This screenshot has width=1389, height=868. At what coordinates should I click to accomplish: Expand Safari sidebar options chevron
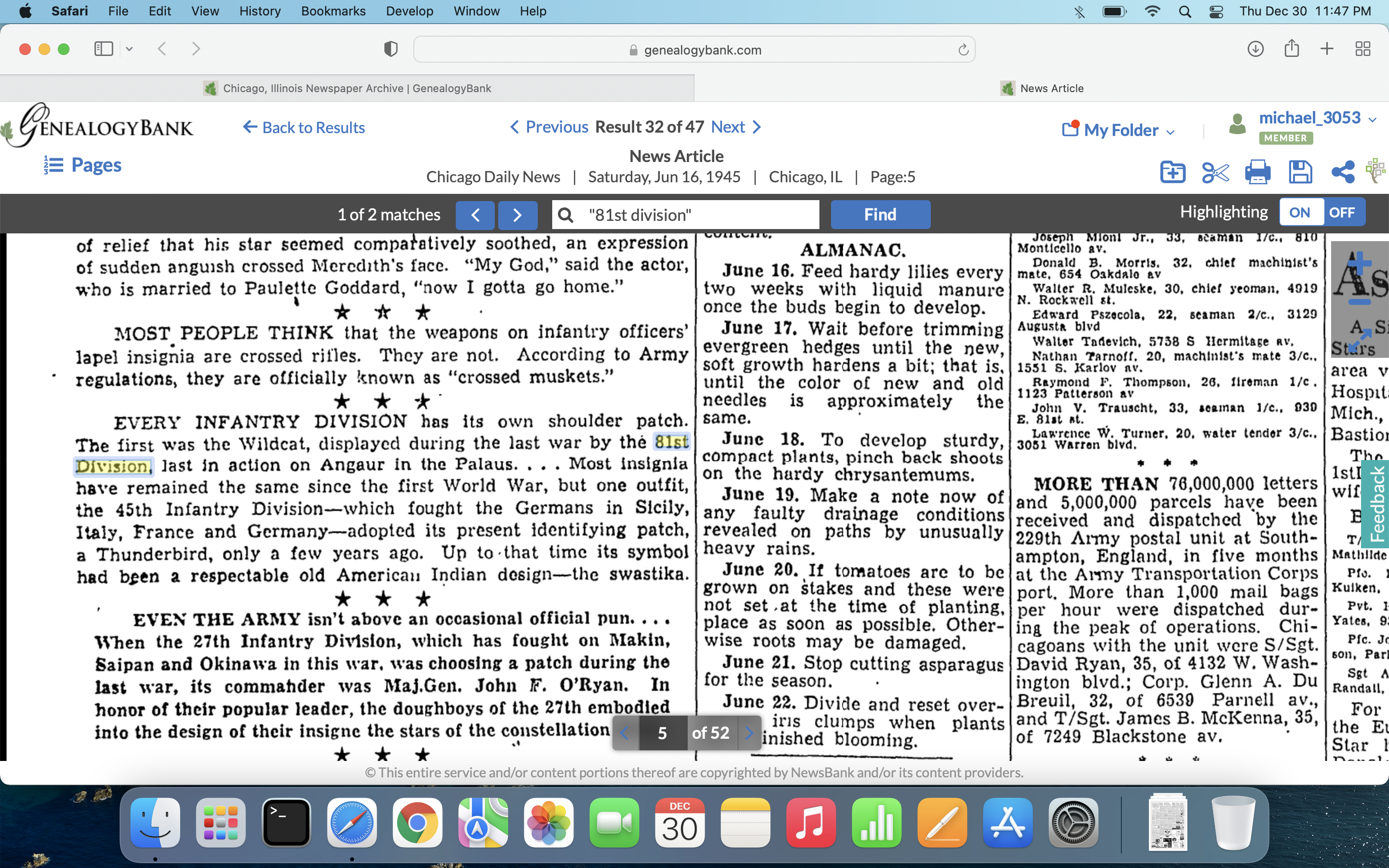click(129, 49)
